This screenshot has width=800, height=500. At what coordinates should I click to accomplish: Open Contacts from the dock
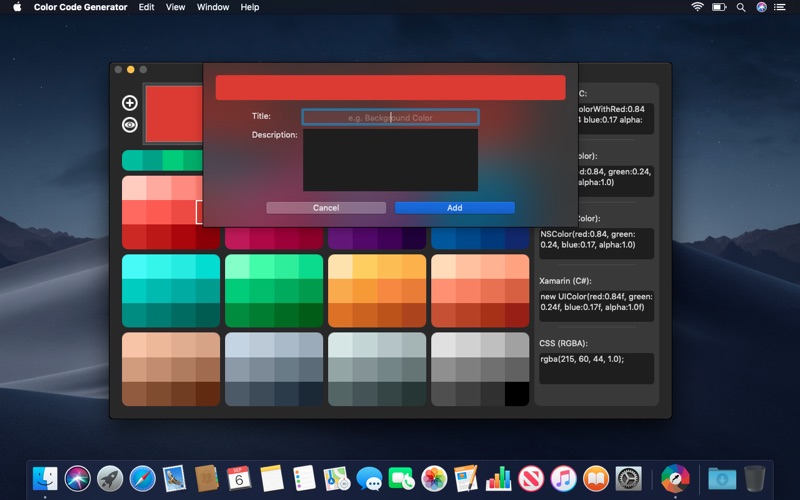(207, 479)
